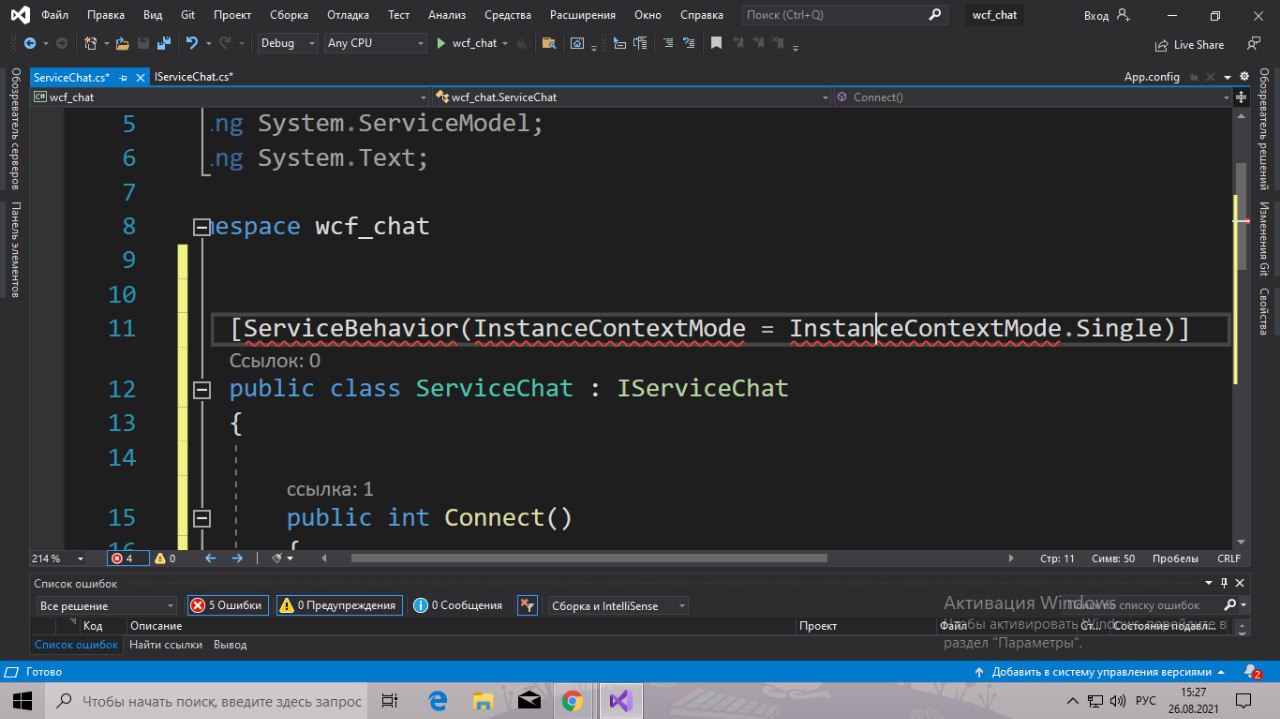Open Chrome from the taskbar
Viewport: 1280px width, 719px height.
[x=572, y=701]
